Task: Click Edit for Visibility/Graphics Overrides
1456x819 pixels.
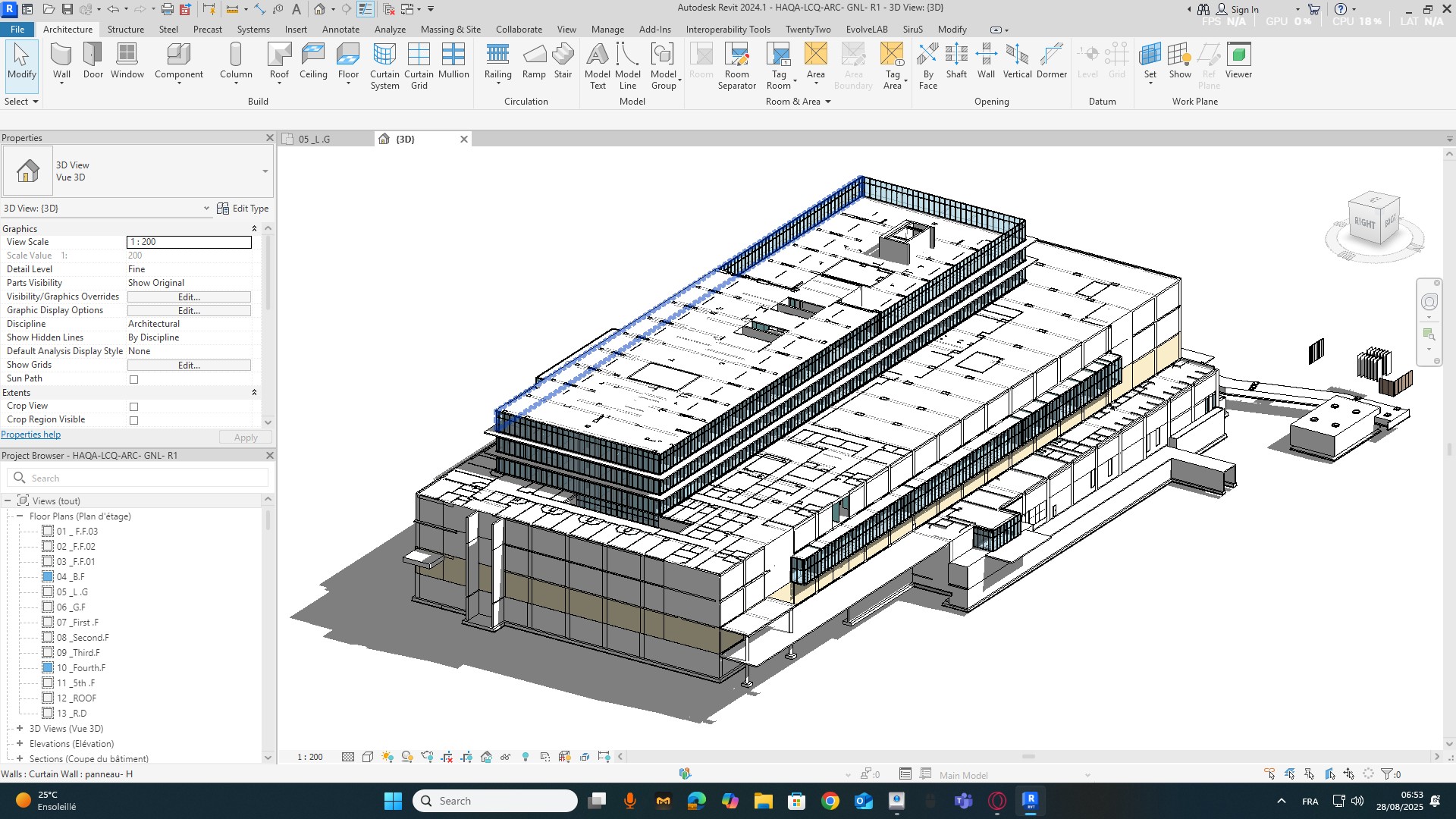Action: pyautogui.click(x=189, y=297)
